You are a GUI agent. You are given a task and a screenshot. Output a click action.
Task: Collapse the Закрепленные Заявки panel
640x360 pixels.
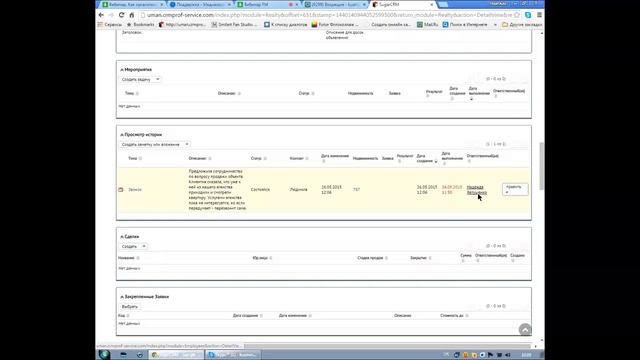point(122,297)
